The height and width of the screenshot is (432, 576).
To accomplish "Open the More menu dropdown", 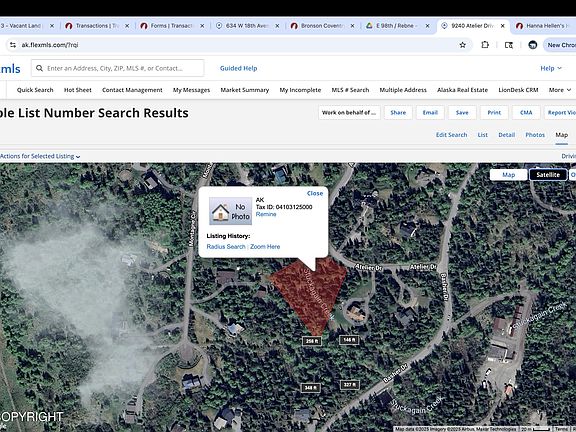I will pyautogui.click(x=559, y=90).
